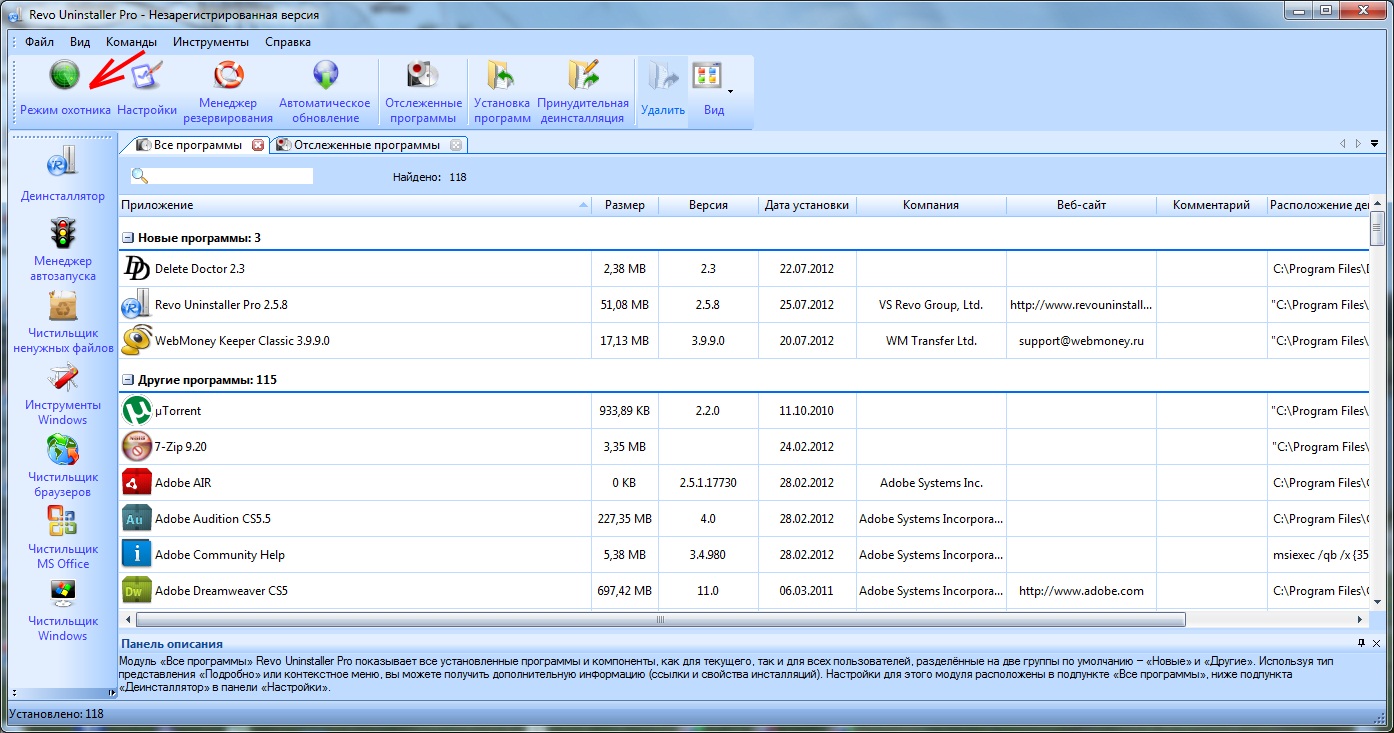Click VS Revo Group, Ltd. company cell
Viewport: 1394px width, 733px height.
click(x=931, y=305)
